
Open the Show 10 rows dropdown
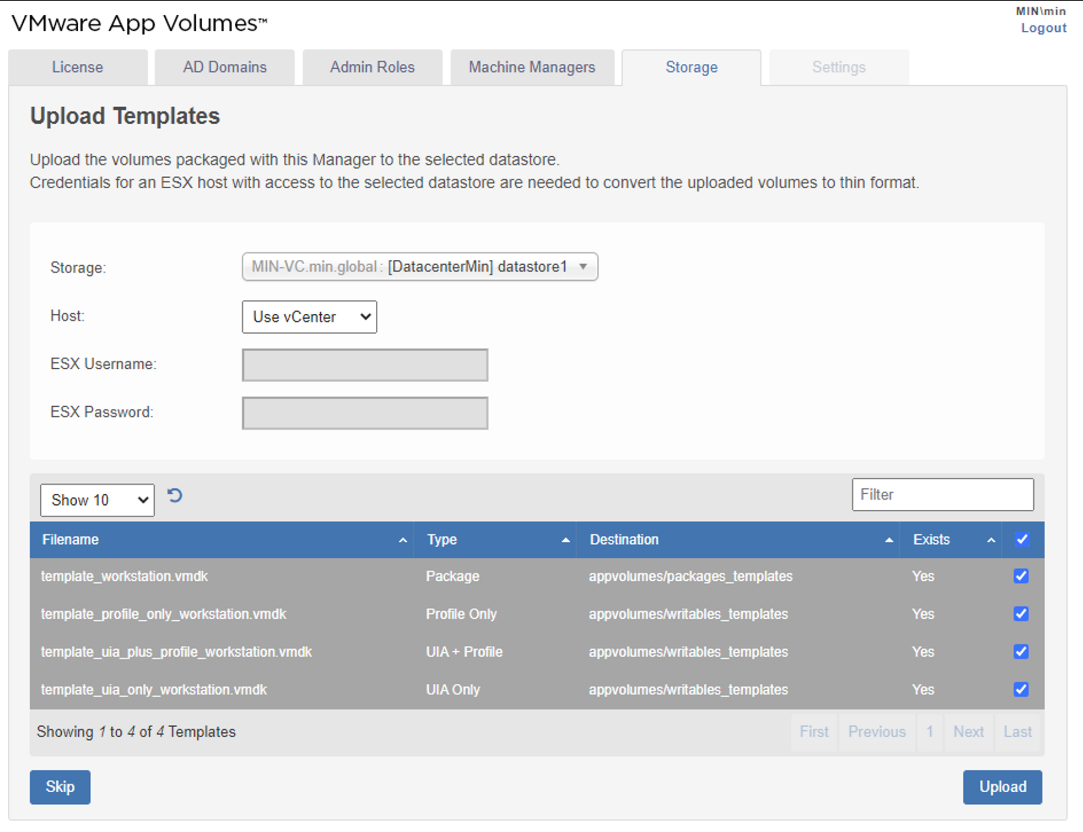[x=97, y=500]
